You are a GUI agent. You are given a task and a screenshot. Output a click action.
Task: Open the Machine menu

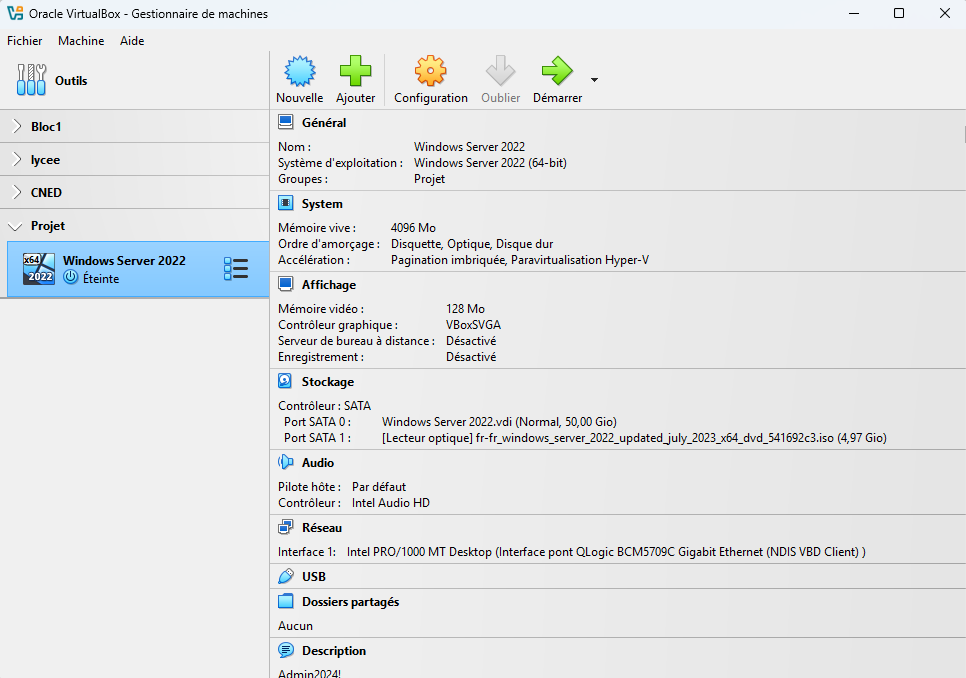[81, 41]
